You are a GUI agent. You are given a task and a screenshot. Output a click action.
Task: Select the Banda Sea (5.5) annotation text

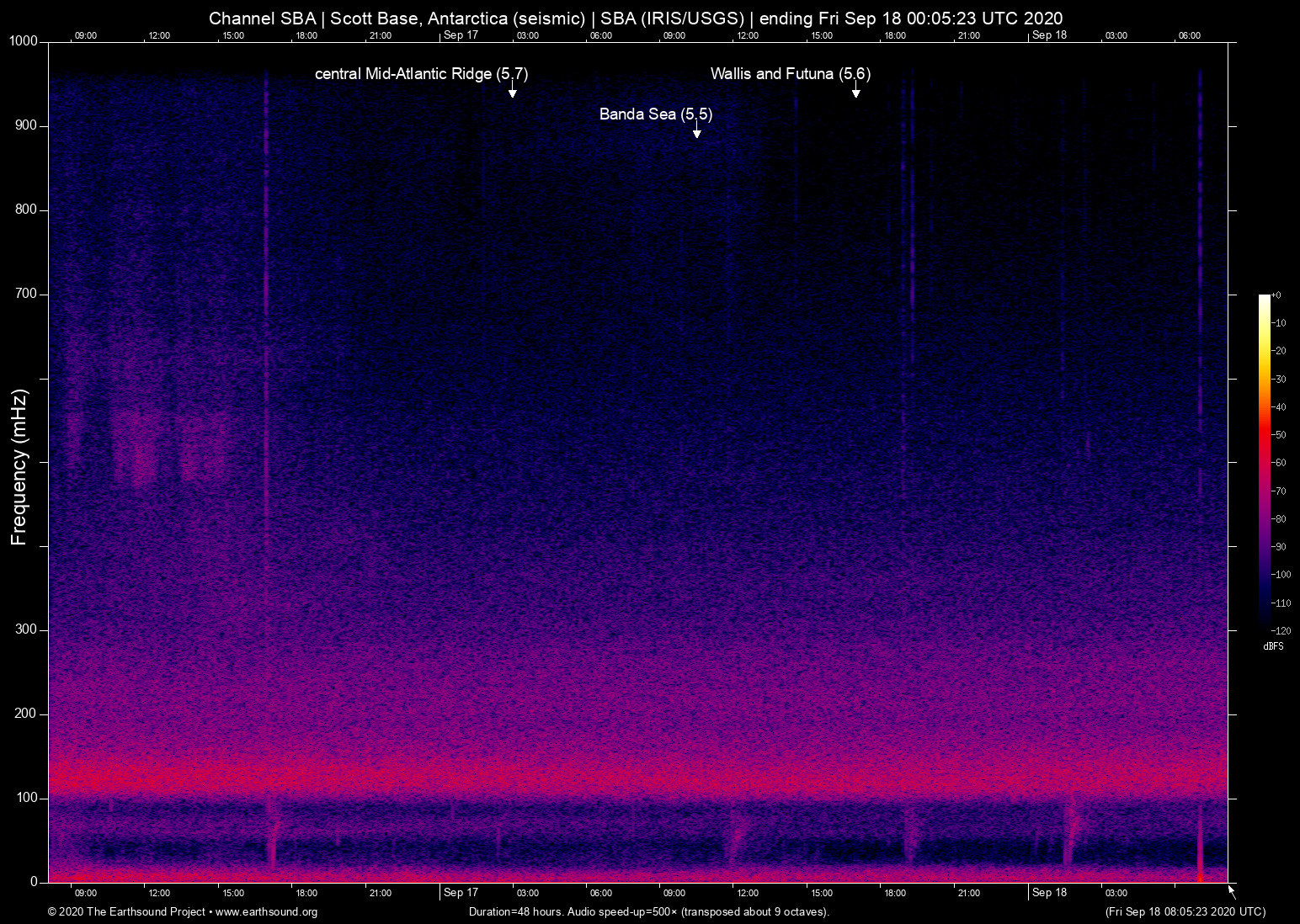[x=655, y=114]
